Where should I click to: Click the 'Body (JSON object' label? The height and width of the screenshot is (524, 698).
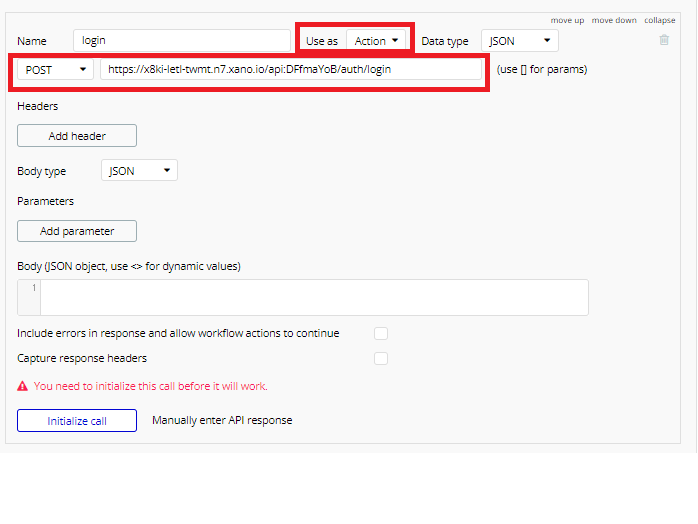129,266
